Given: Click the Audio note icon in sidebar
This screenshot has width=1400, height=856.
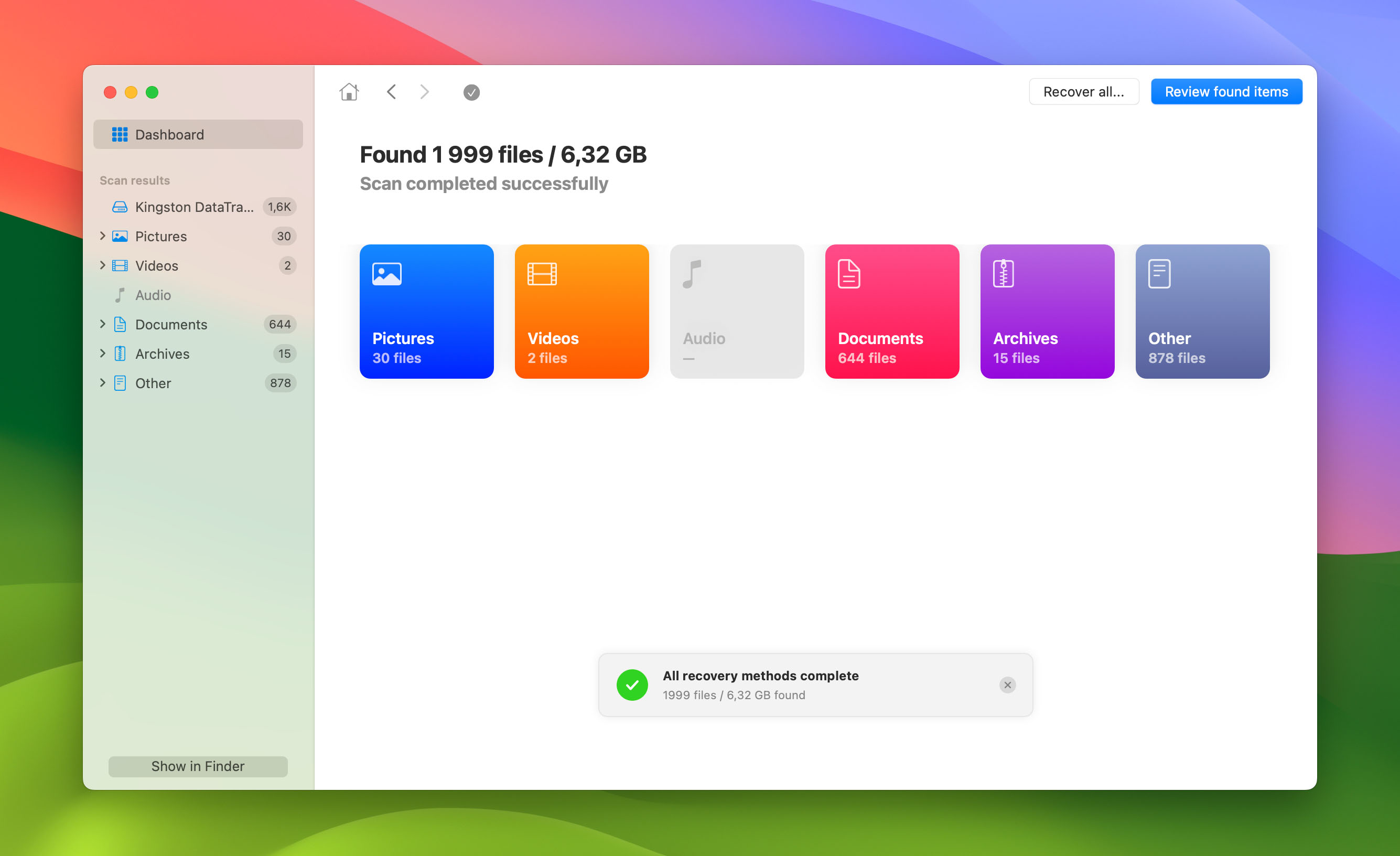Looking at the screenshot, I should coord(120,295).
